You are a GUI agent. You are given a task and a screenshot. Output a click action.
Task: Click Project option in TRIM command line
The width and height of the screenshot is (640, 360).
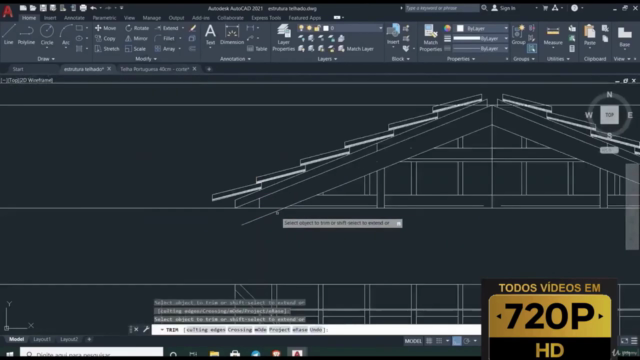(279, 329)
